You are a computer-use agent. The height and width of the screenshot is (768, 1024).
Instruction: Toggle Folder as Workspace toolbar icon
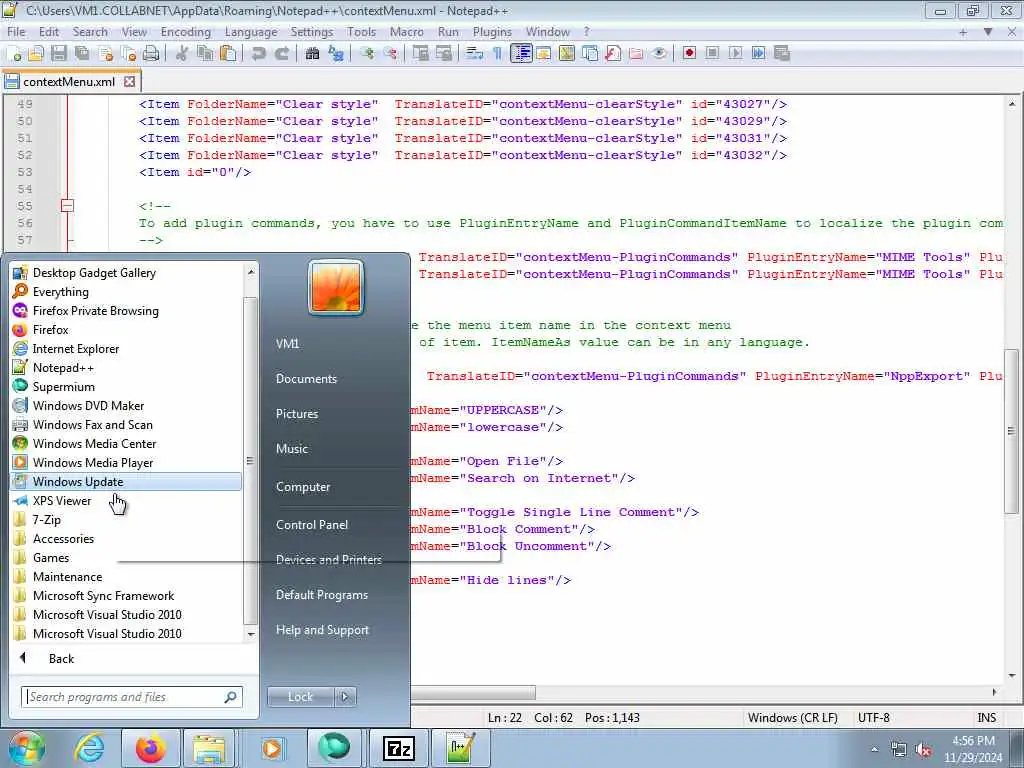pyautogui.click(x=636, y=54)
